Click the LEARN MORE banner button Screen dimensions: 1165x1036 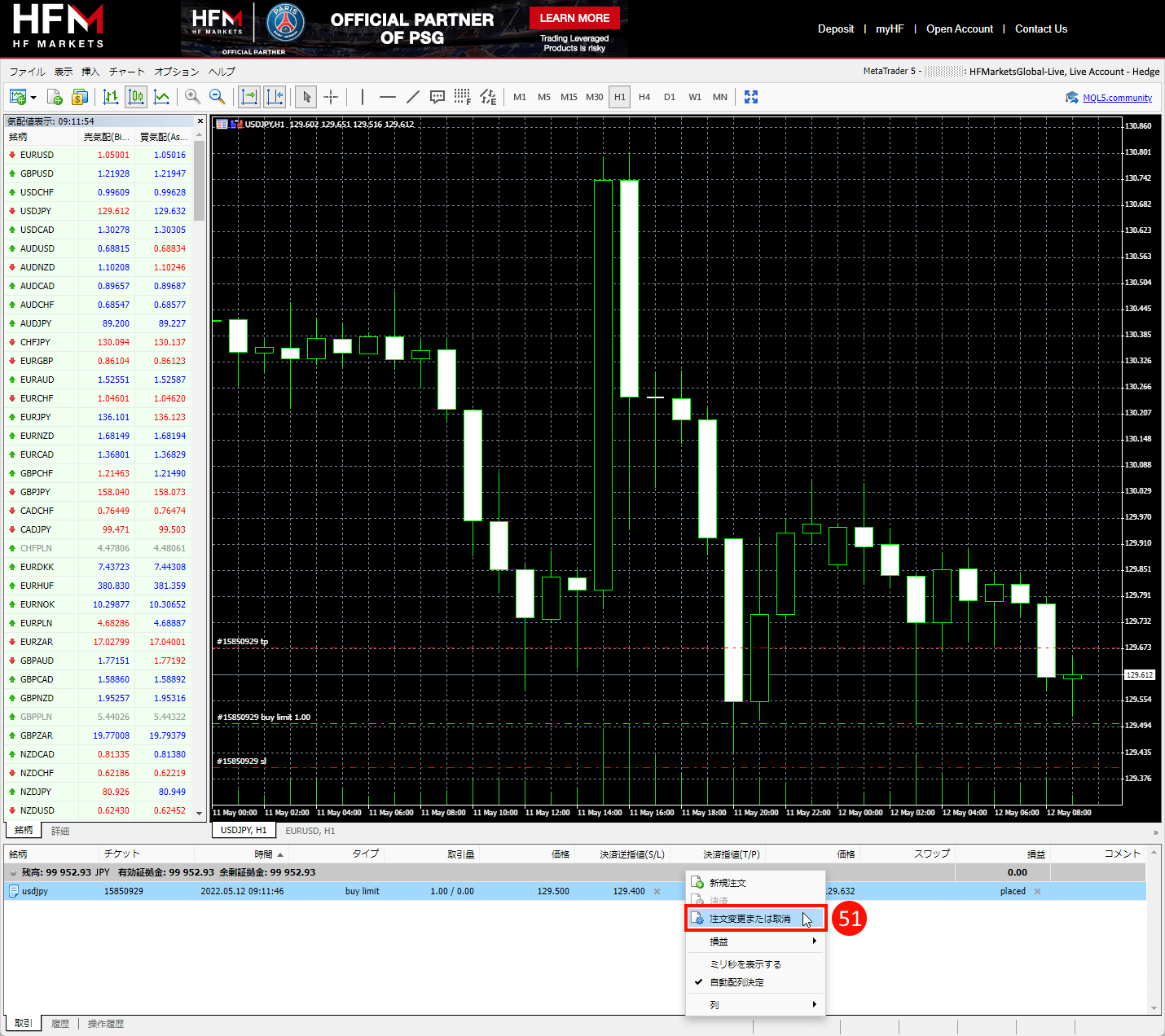(574, 18)
